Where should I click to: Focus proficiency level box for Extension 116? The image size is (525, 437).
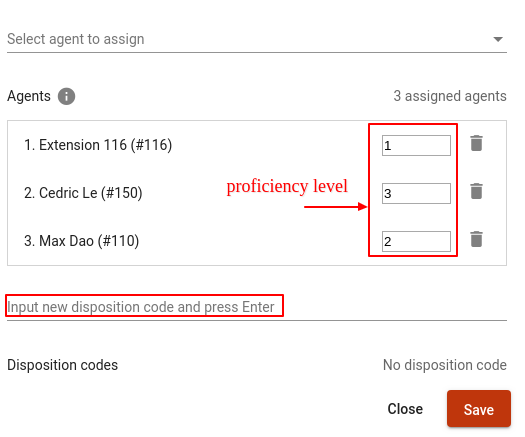coord(416,145)
